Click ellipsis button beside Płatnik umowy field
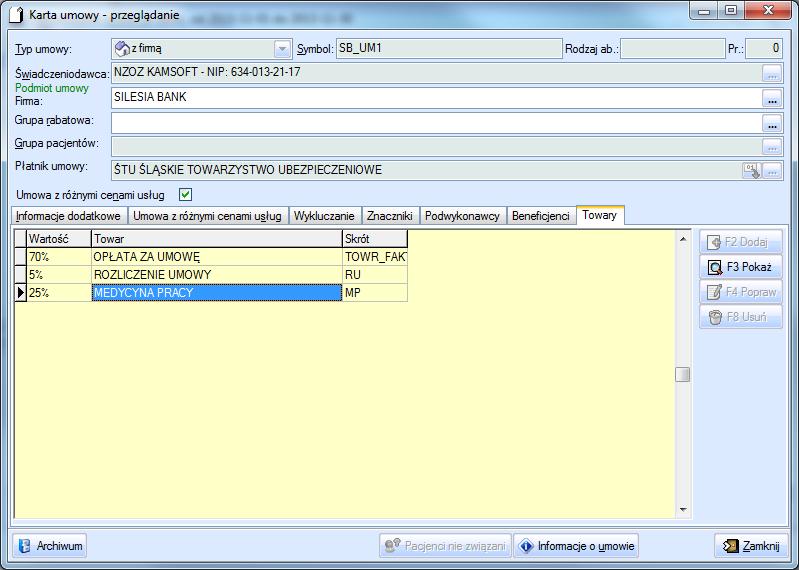Image resolution: width=799 pixels, height=570 pixels. pyautogui.click(x=772, y=171)
